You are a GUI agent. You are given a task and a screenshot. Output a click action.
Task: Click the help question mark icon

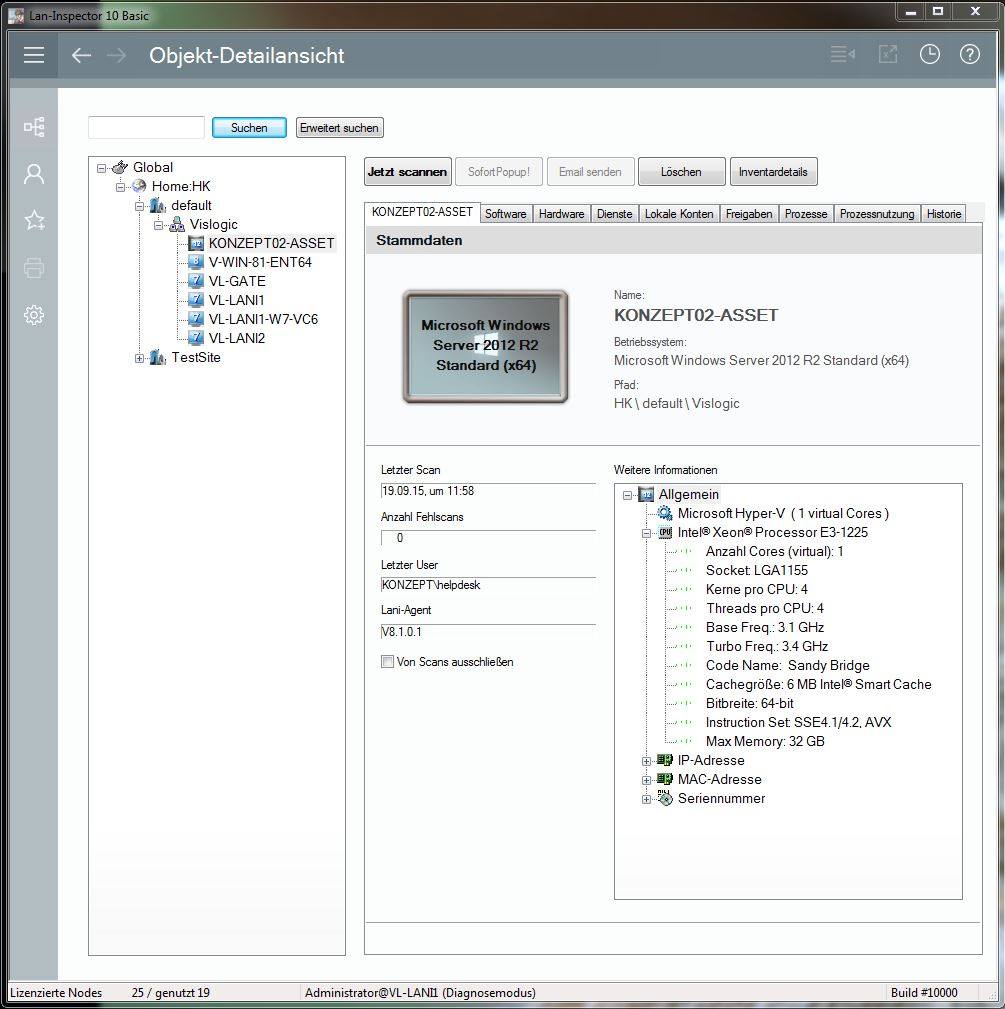click(969, 54)
